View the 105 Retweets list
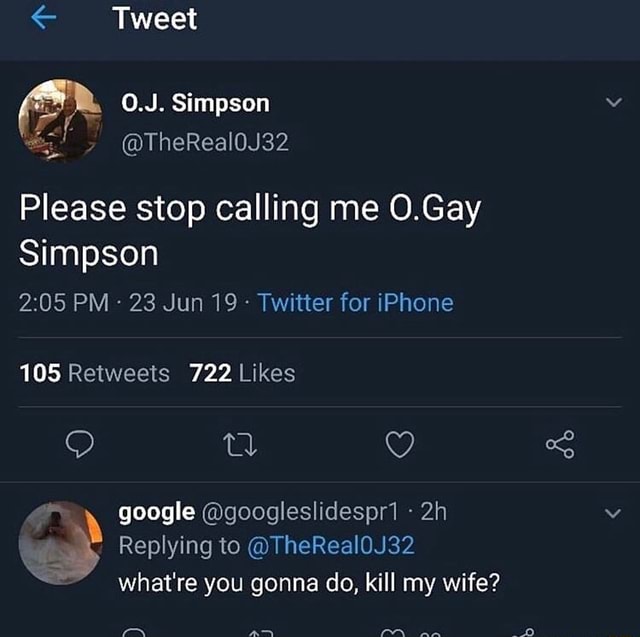Screen dimensions: 640x637 94,373
